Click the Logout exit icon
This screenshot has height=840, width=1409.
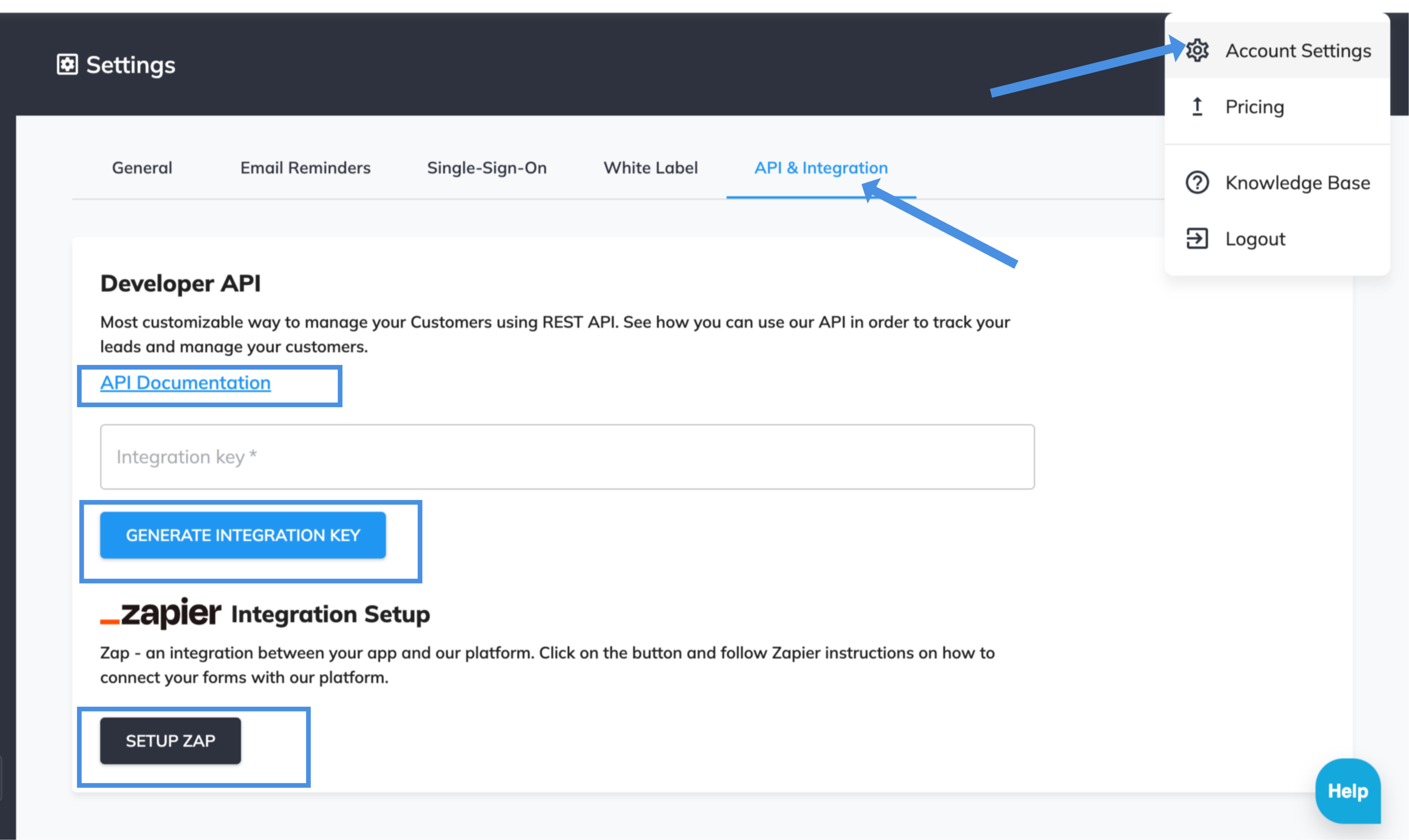click(1197, 238)
